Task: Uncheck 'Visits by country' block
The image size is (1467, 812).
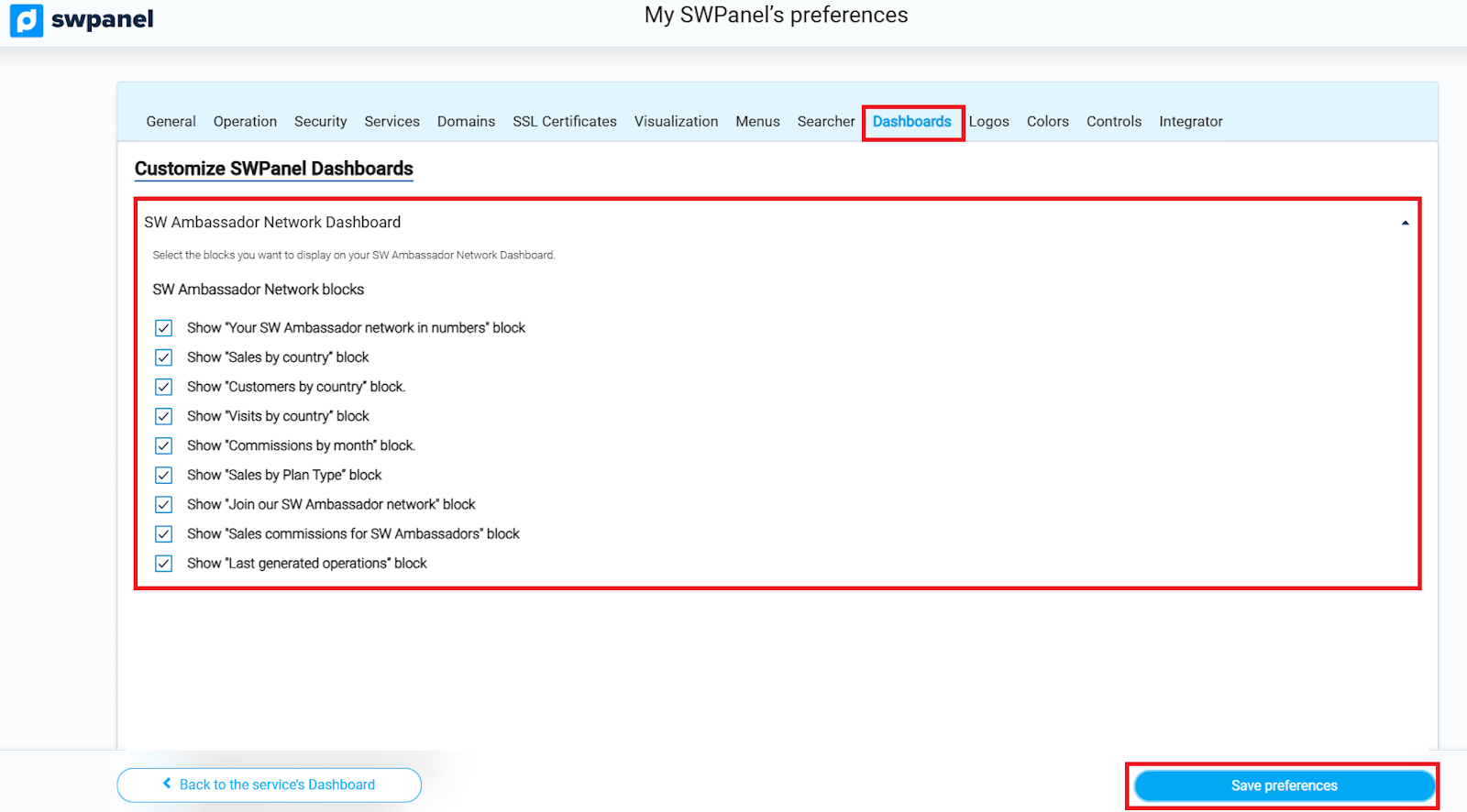Action: (x=164, y=416)
